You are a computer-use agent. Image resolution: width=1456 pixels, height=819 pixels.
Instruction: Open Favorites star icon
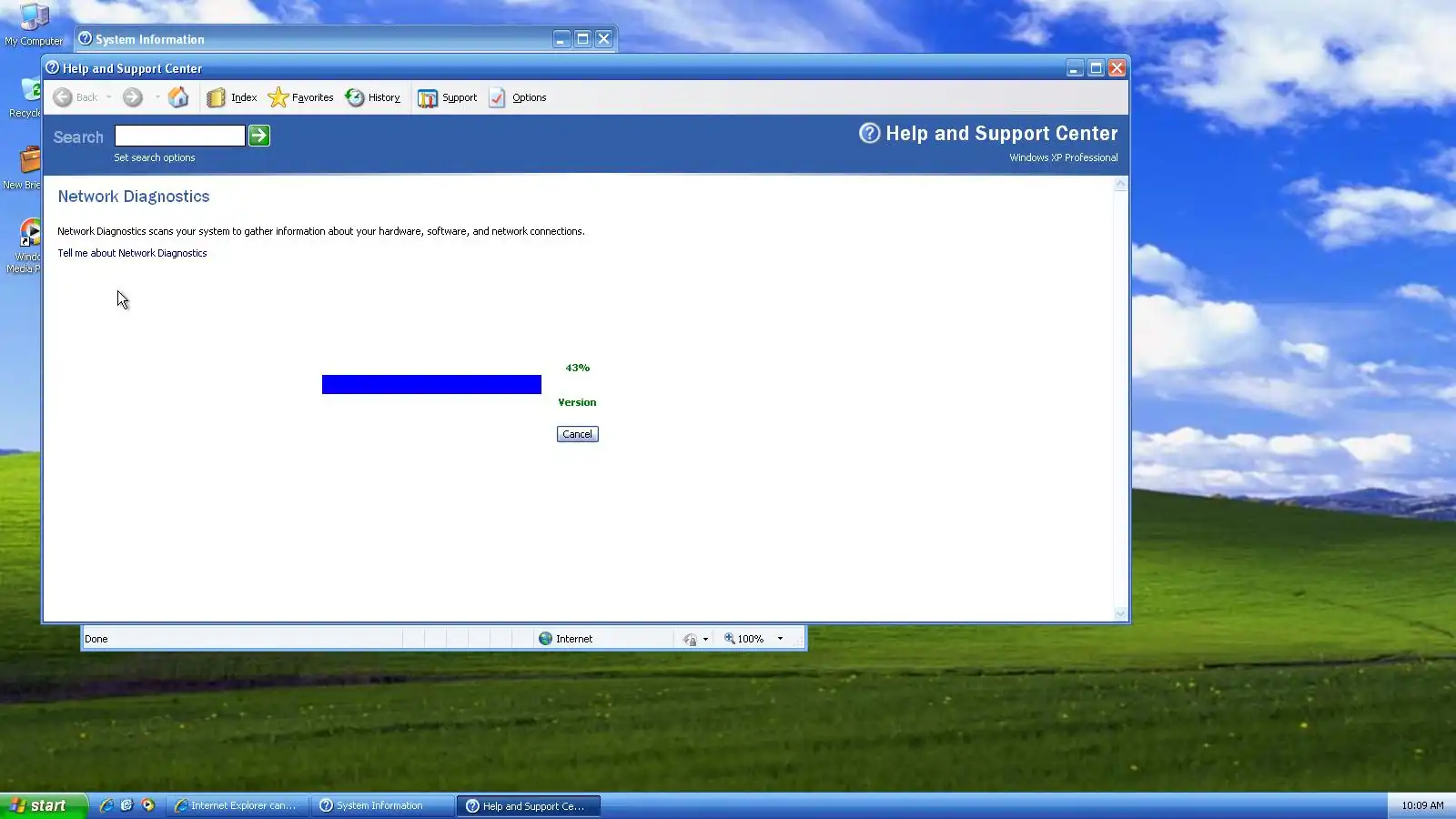point(278,97)
